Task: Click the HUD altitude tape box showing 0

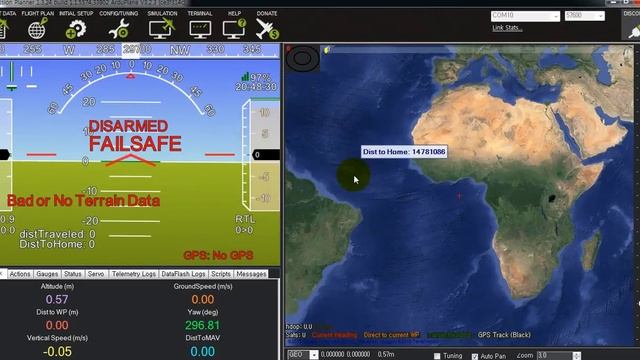Action: coord(266,155)
